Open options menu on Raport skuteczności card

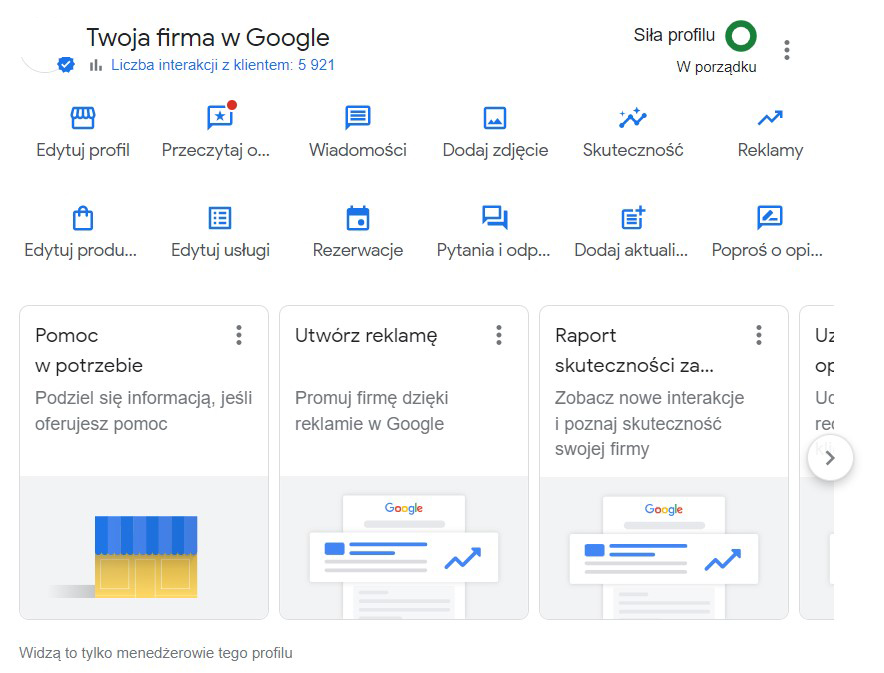[x=759, y=335]
